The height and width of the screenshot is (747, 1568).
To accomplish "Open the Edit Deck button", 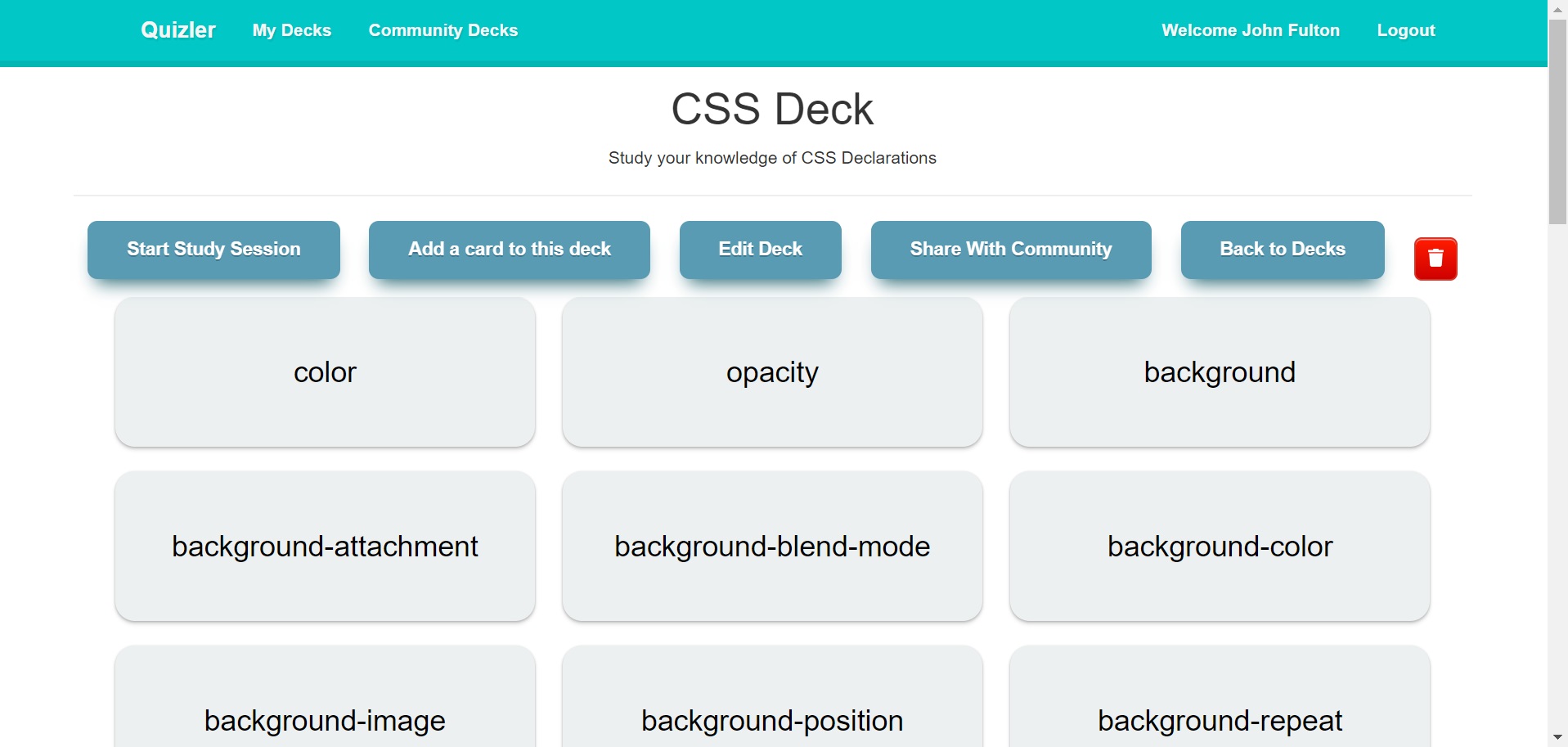I will (x=761, y=250).
